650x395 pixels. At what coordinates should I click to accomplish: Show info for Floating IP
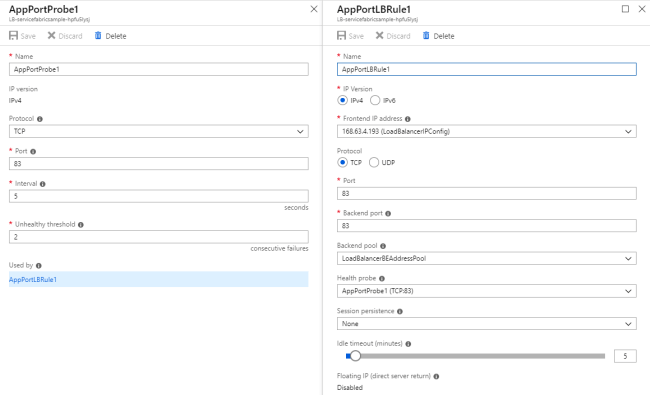(x=437, y=376)
